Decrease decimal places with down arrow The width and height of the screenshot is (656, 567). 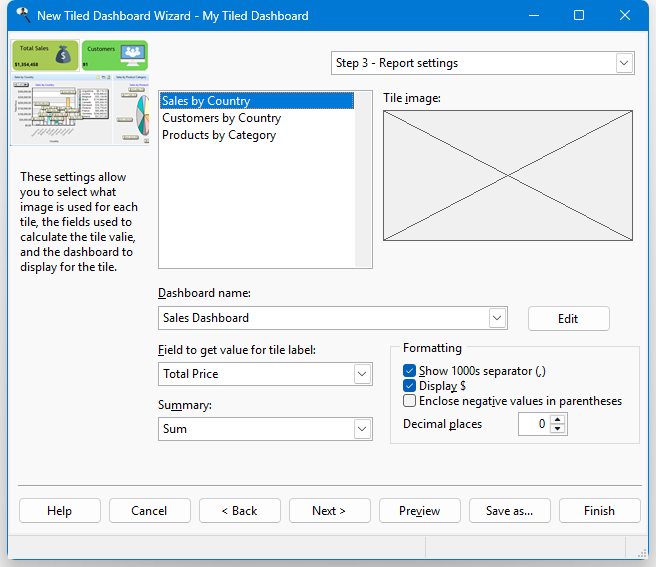(x=558, y=429)
